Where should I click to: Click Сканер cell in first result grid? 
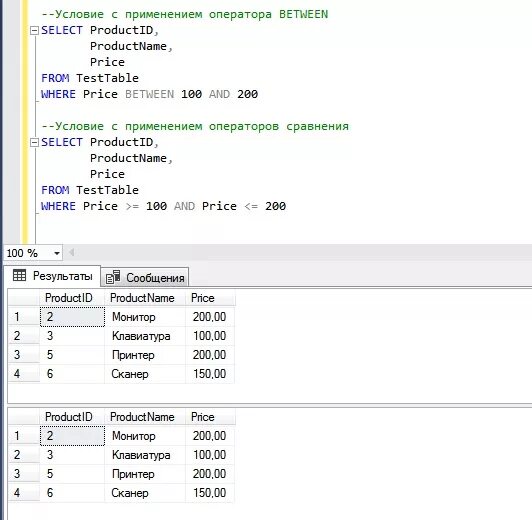coord(145,374)
